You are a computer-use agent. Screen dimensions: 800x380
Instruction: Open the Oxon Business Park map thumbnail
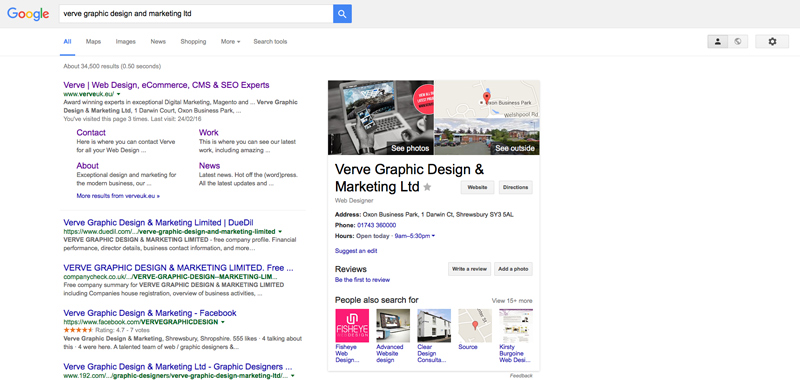point(487,99)
